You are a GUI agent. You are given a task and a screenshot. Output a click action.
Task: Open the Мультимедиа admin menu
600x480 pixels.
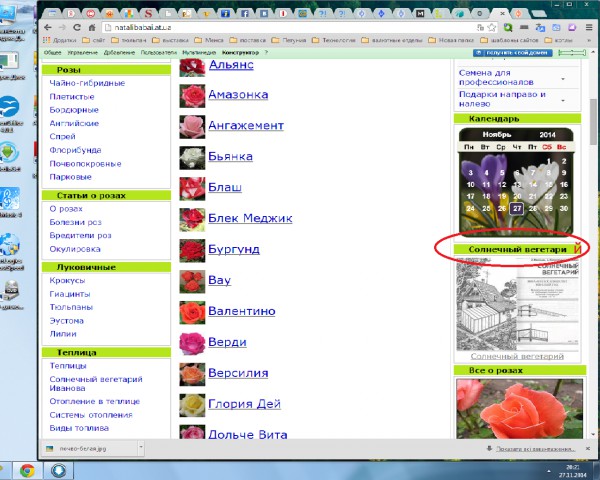coord(199,52)
